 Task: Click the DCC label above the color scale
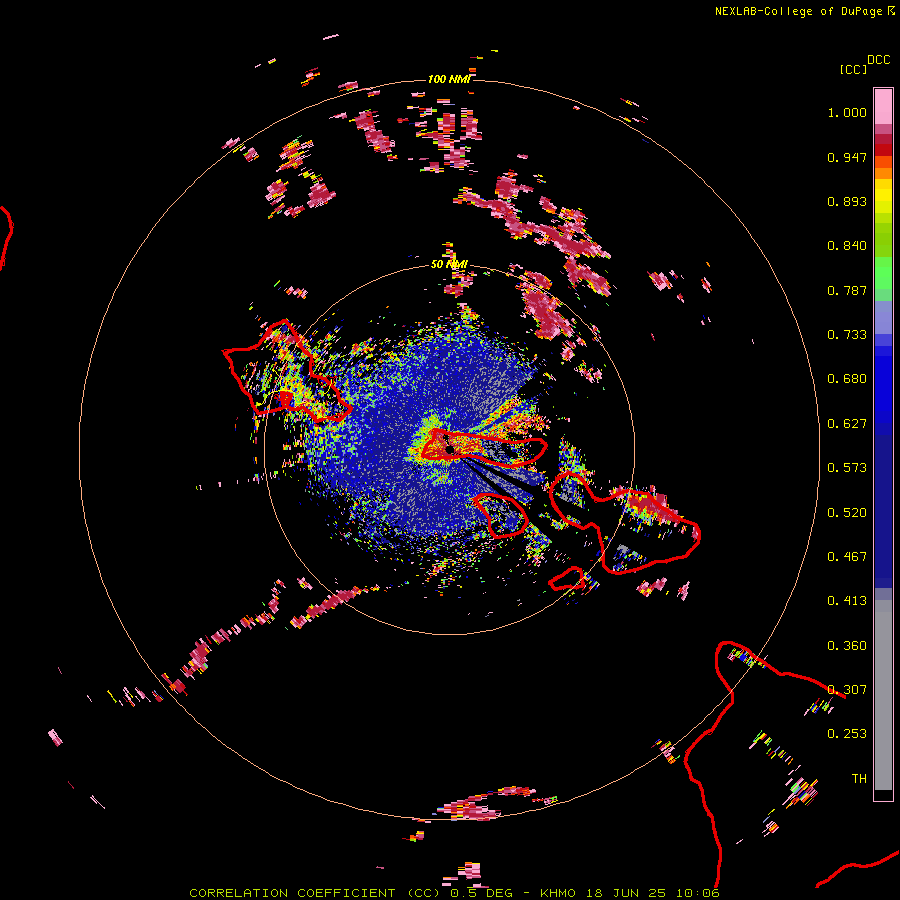(x=879, y=60)
